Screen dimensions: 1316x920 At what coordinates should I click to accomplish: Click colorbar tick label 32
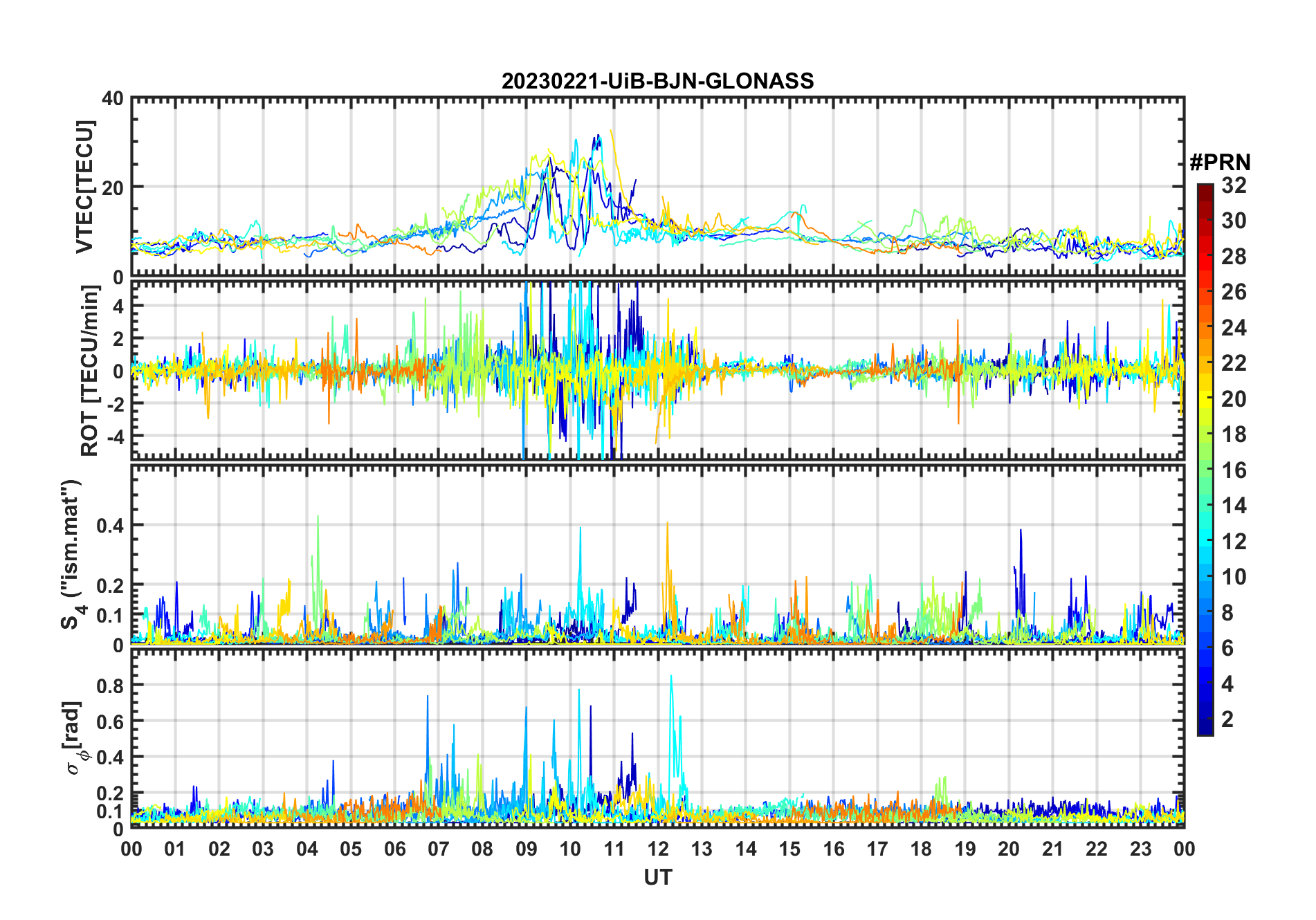click(1234, 185)
